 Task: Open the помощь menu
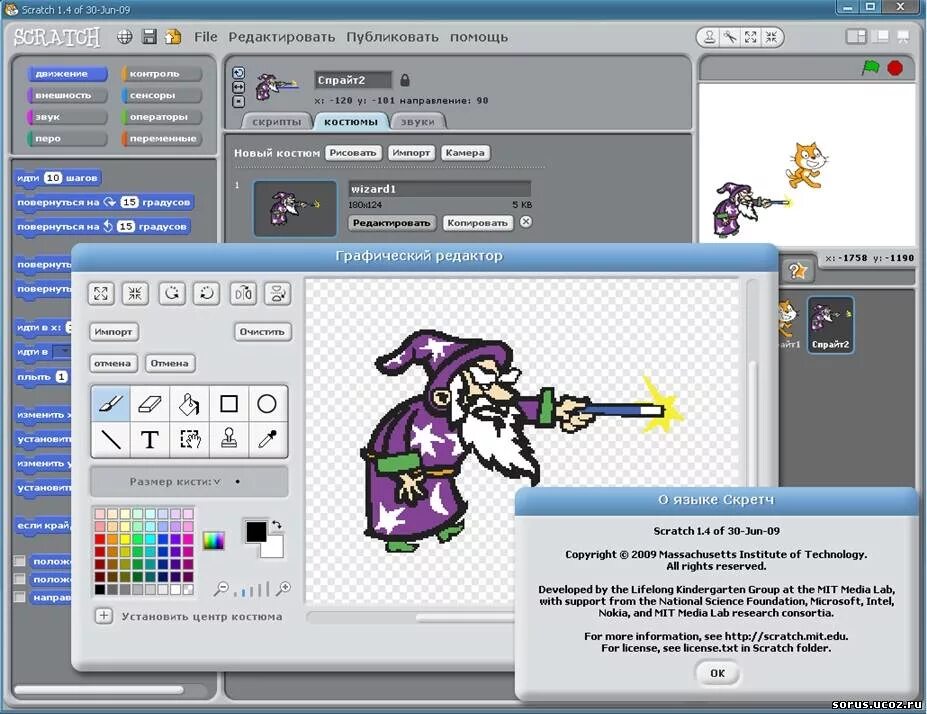coord(477,36)
